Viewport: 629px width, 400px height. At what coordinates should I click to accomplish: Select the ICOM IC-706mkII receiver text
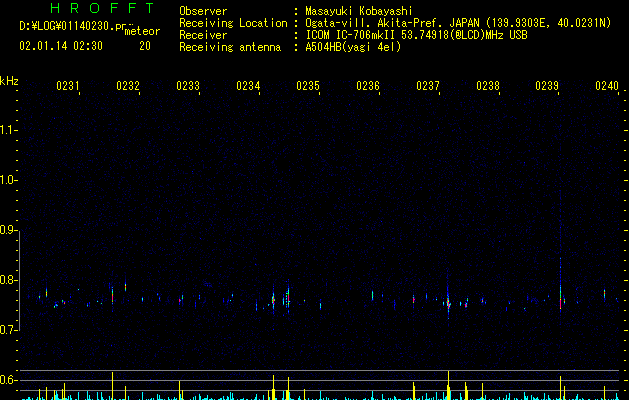pyautogui.click(x=416, y=35)
